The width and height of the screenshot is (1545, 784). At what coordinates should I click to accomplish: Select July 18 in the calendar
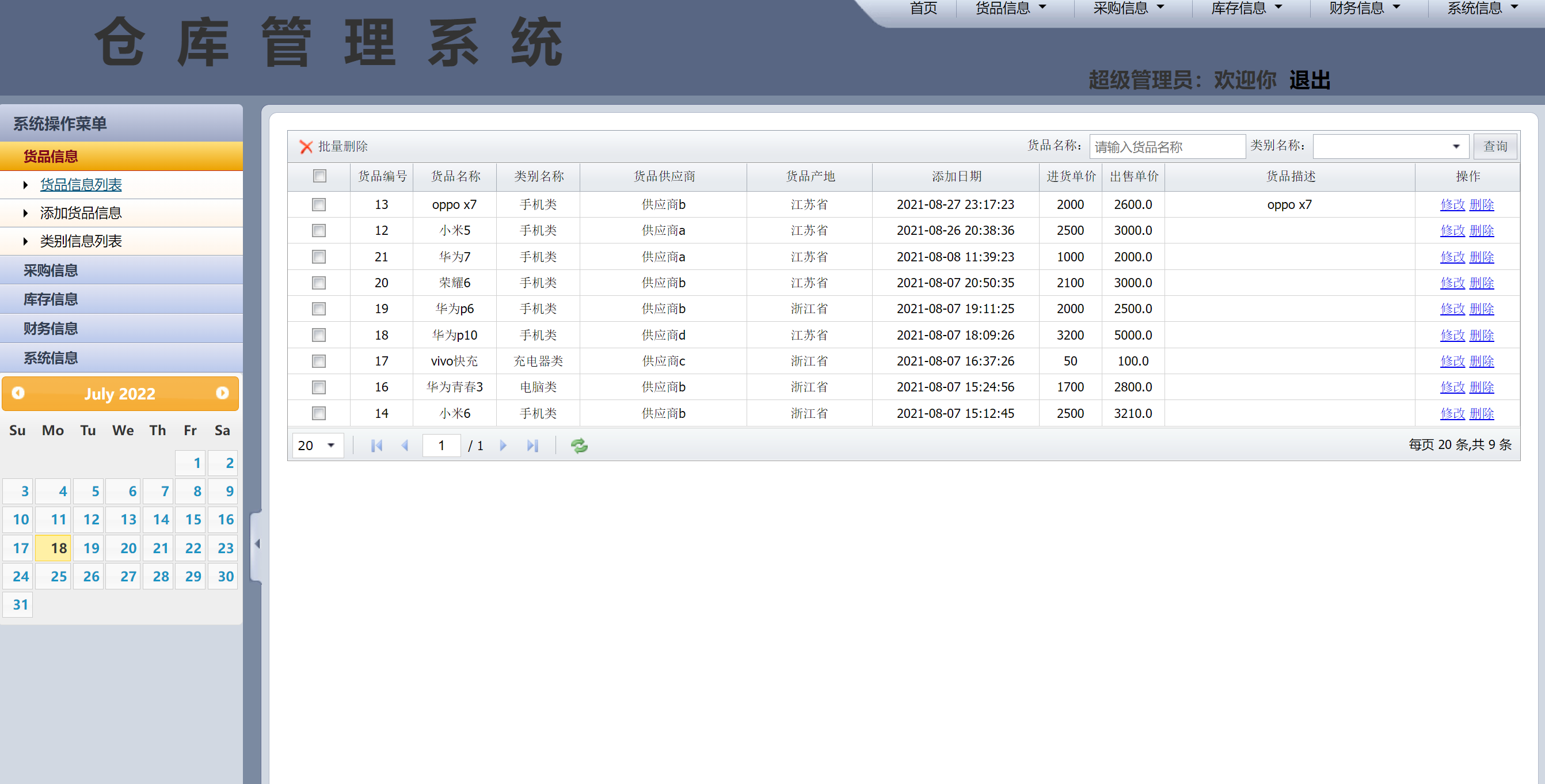(x=53, y=547)
